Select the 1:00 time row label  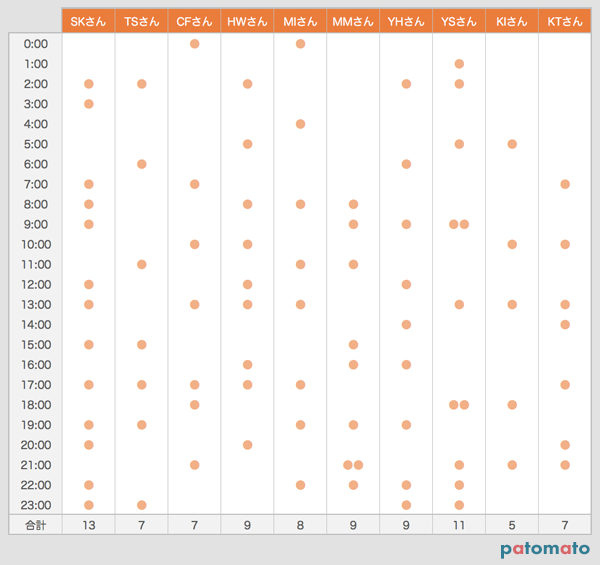[x=36, y=64]
